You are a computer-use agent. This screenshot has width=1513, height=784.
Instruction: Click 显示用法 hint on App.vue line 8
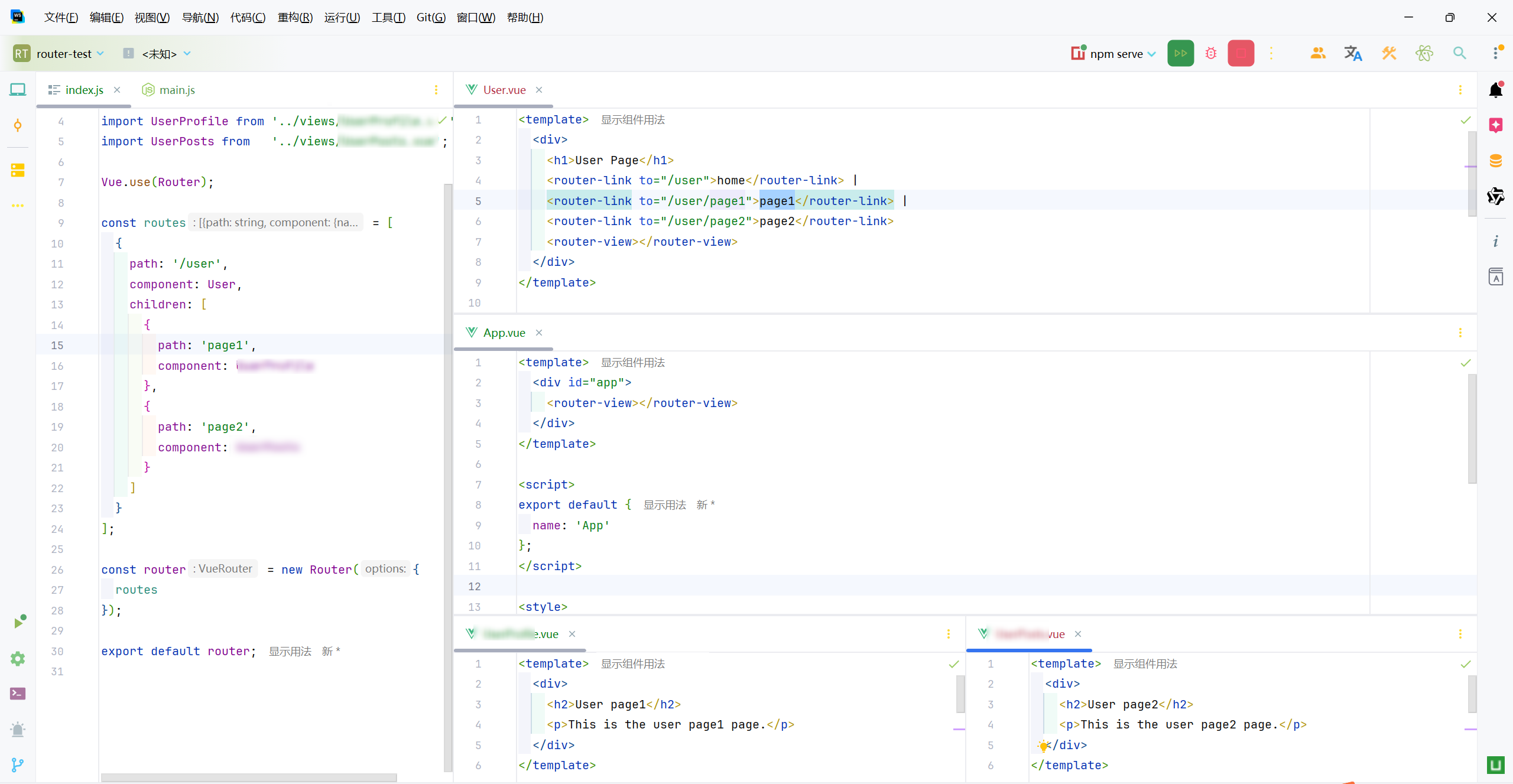[665, 505]
